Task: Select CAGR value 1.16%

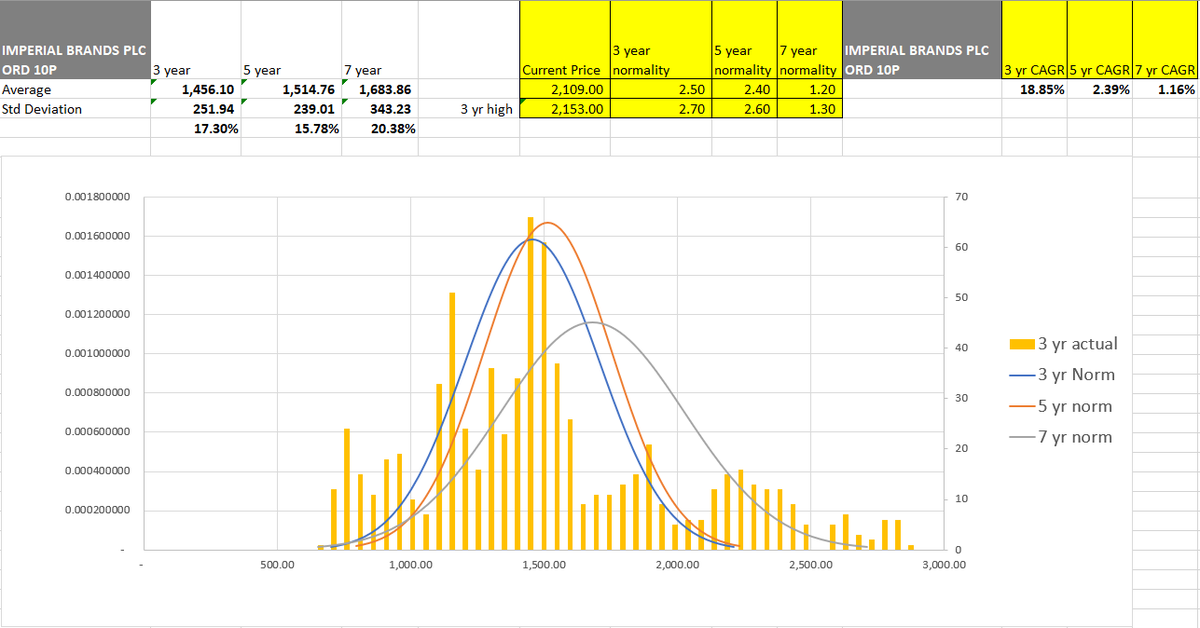Action: pos(1165,90)
